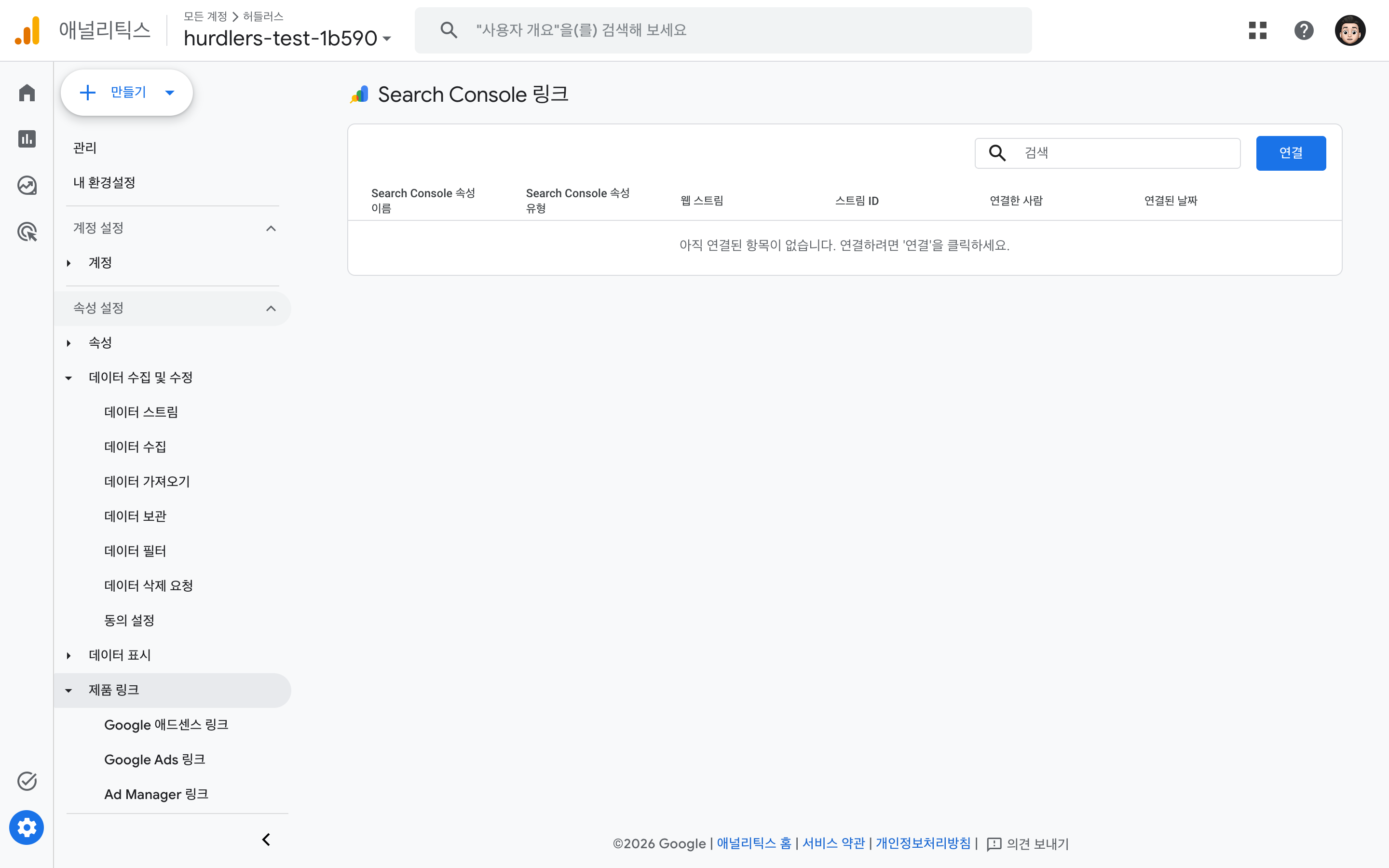The width and height of the screenshot is (1389, 868).
Task: Expand the 속성 tree item
Action: coord(68,343)
